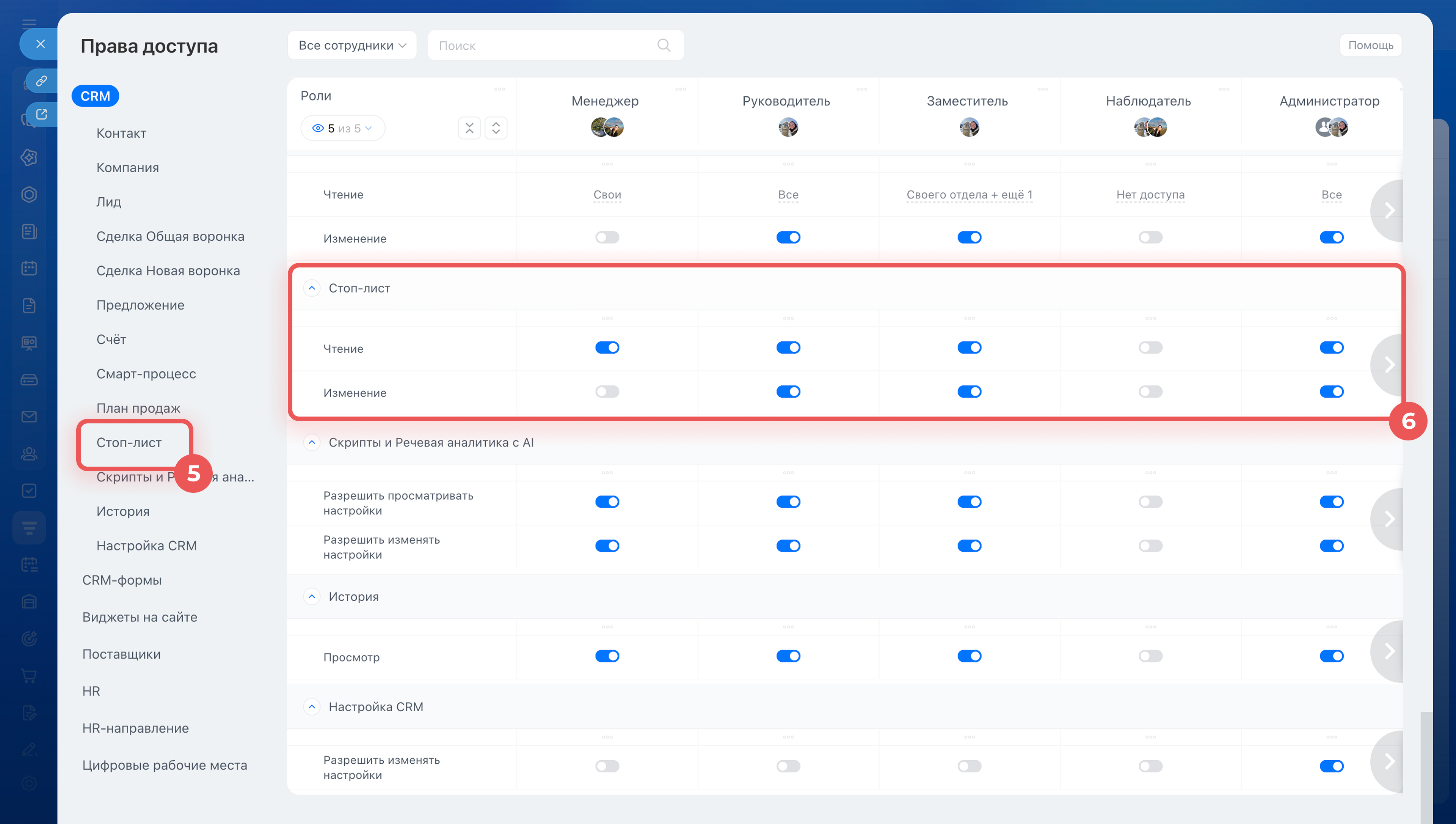Select Стоп-лист in left menu
The width and height of the screenshot is (1456, 824).
tap(129, 443)
